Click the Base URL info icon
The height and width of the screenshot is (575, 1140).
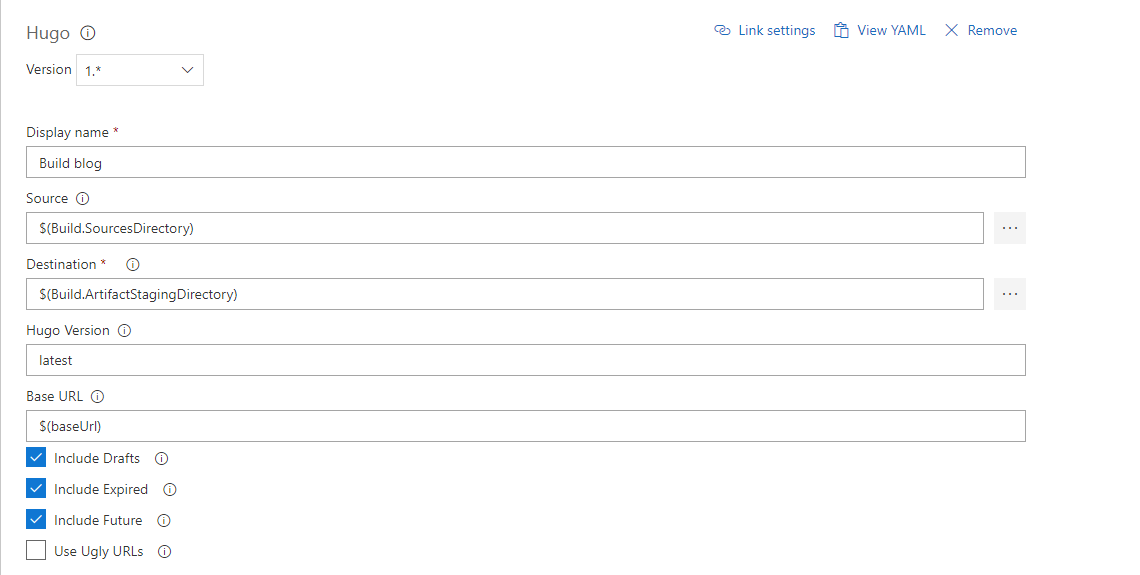click(x=97, y=397)
